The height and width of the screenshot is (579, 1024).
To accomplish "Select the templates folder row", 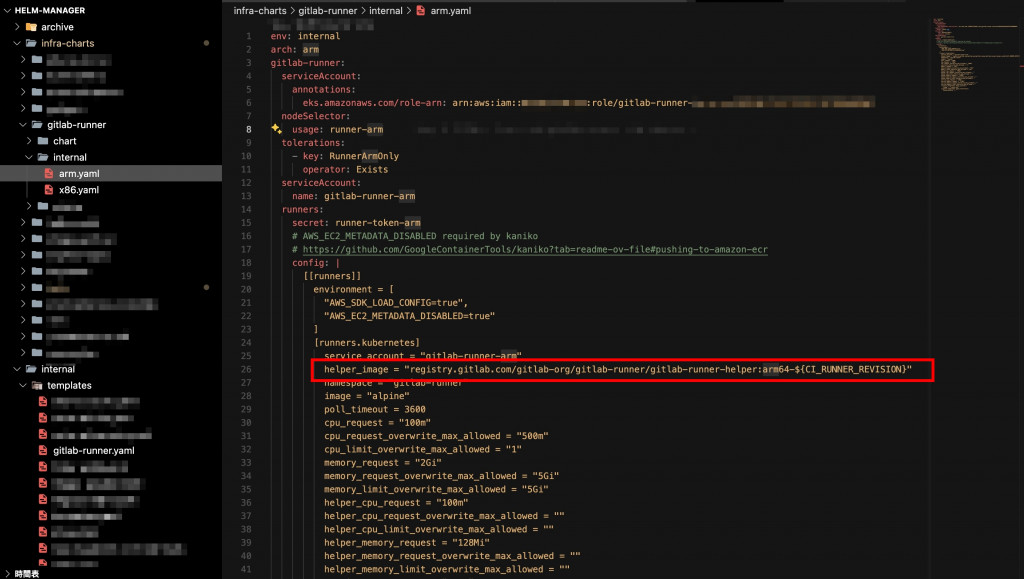I will [111, 385].
